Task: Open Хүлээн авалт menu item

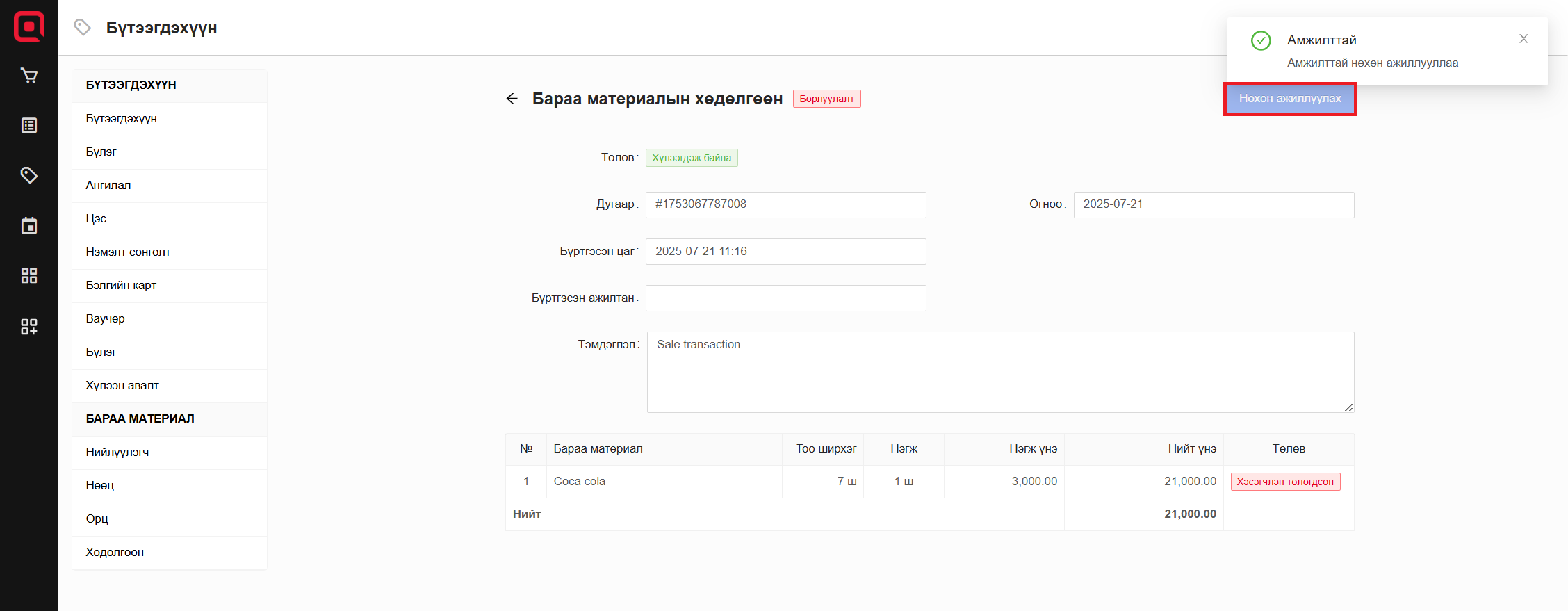Action: point(122,385)
